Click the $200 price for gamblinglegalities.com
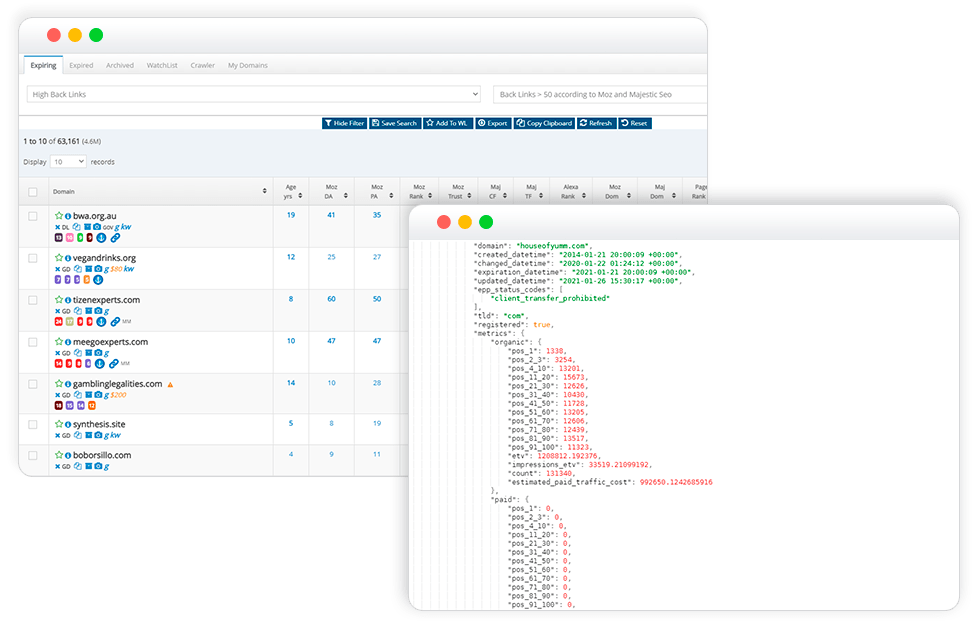 click(x=118, y=395)
